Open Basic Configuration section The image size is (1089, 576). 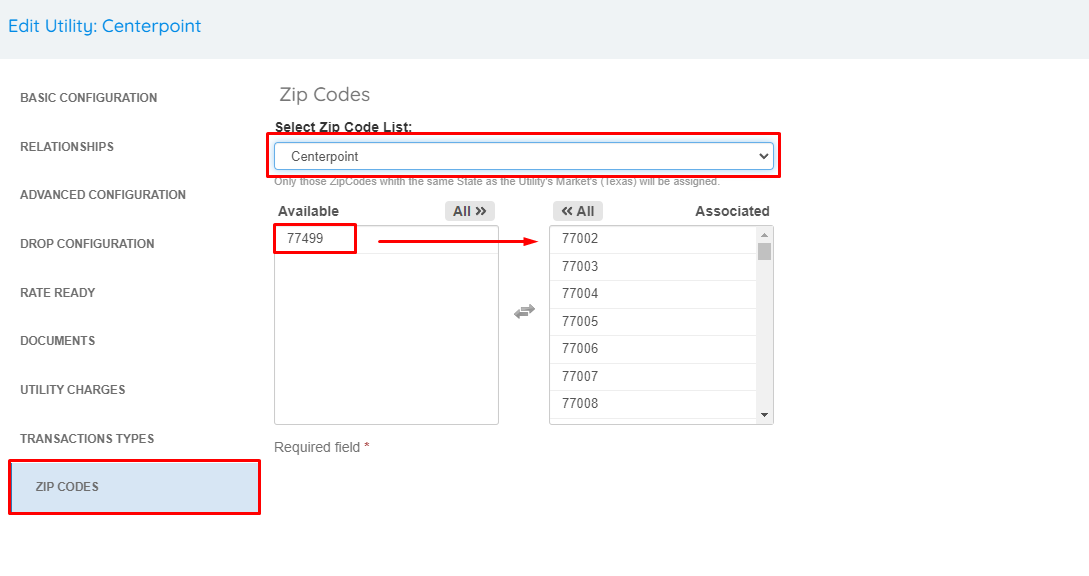tap(88, 98)
